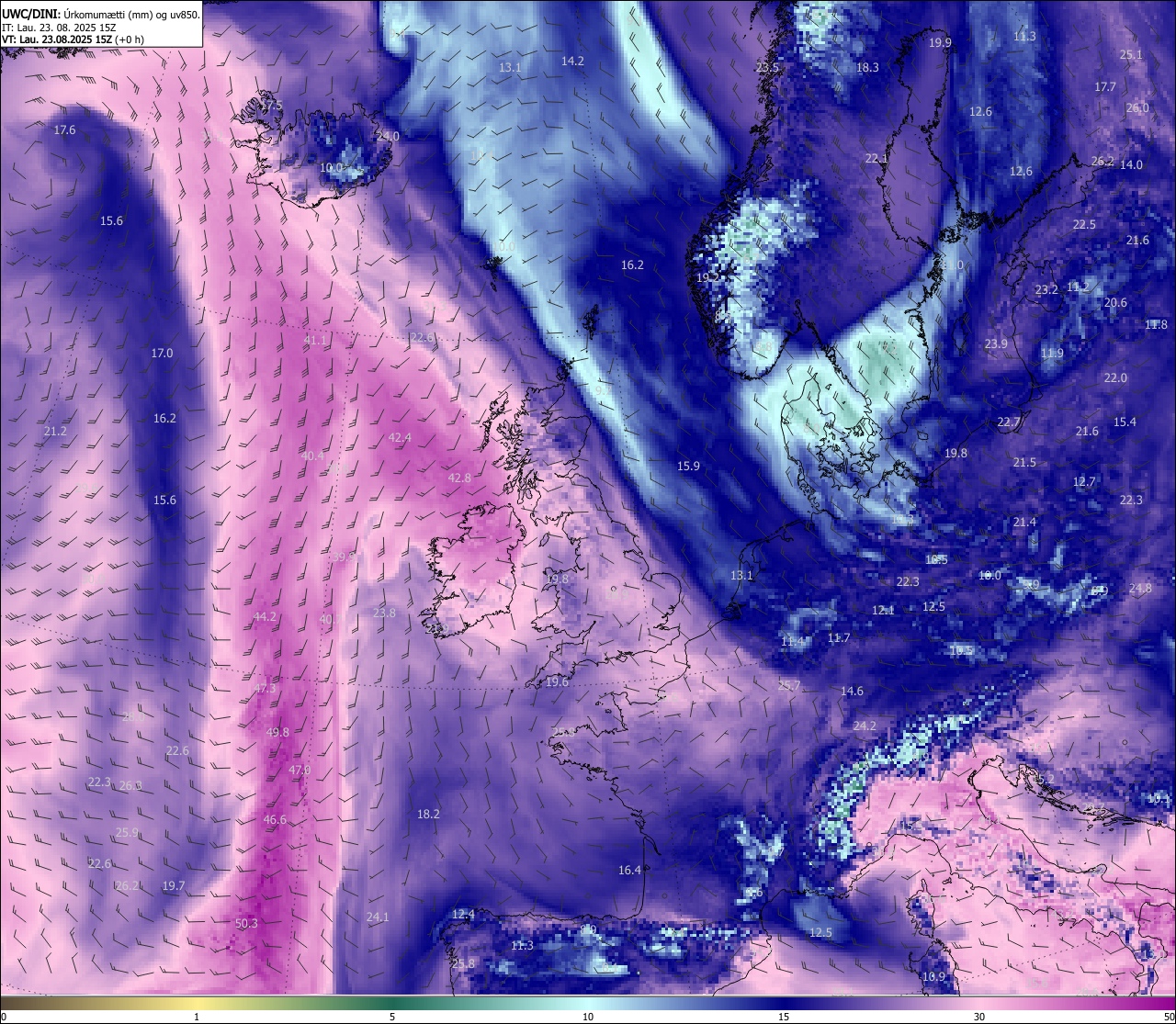Select the 10.9 label near the bottom edge
The height and width of the screenshot is (1024, 1176).
coord(934,977)
